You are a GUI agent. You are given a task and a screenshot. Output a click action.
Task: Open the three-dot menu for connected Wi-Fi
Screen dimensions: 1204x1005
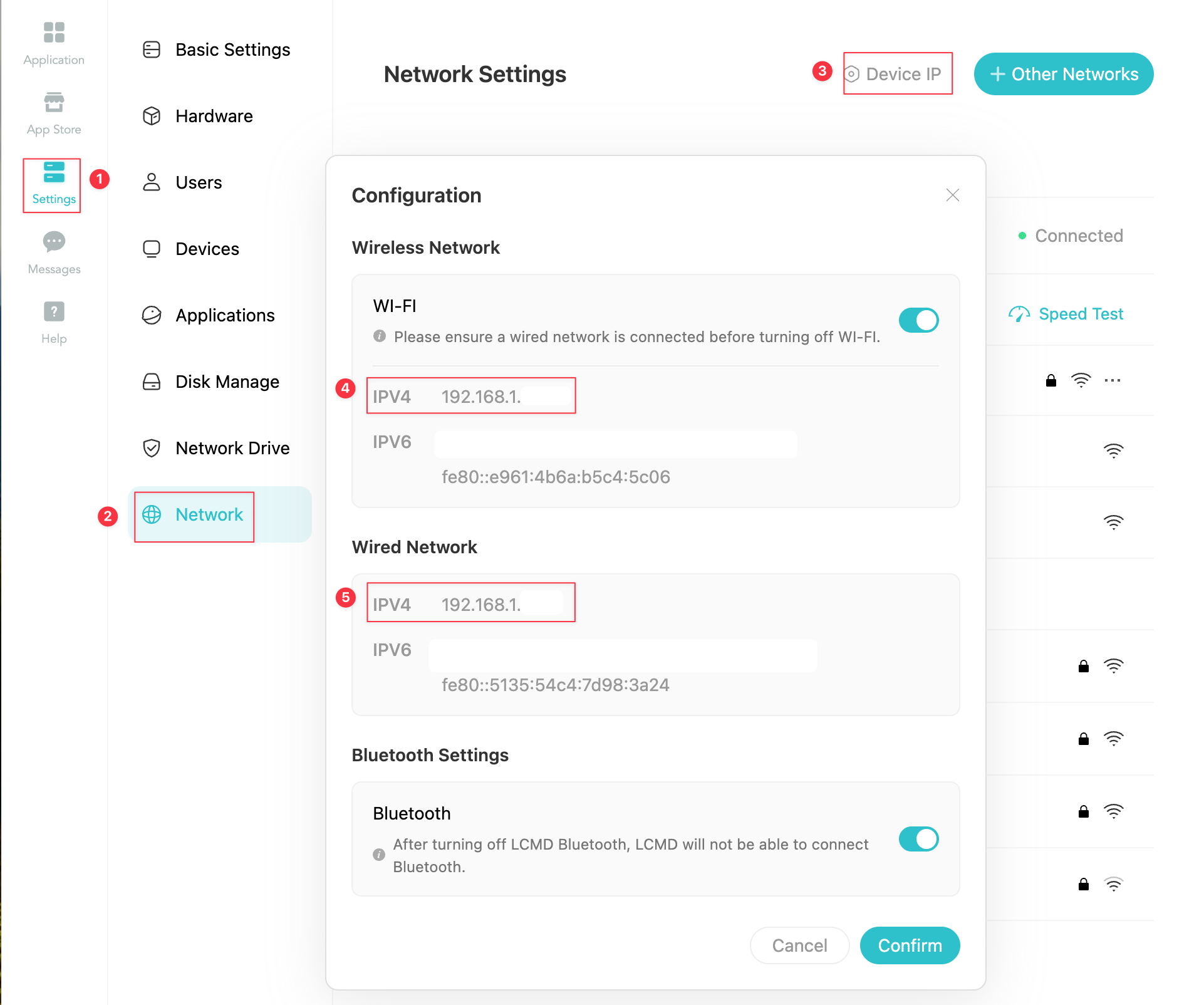click(1113, 380)
